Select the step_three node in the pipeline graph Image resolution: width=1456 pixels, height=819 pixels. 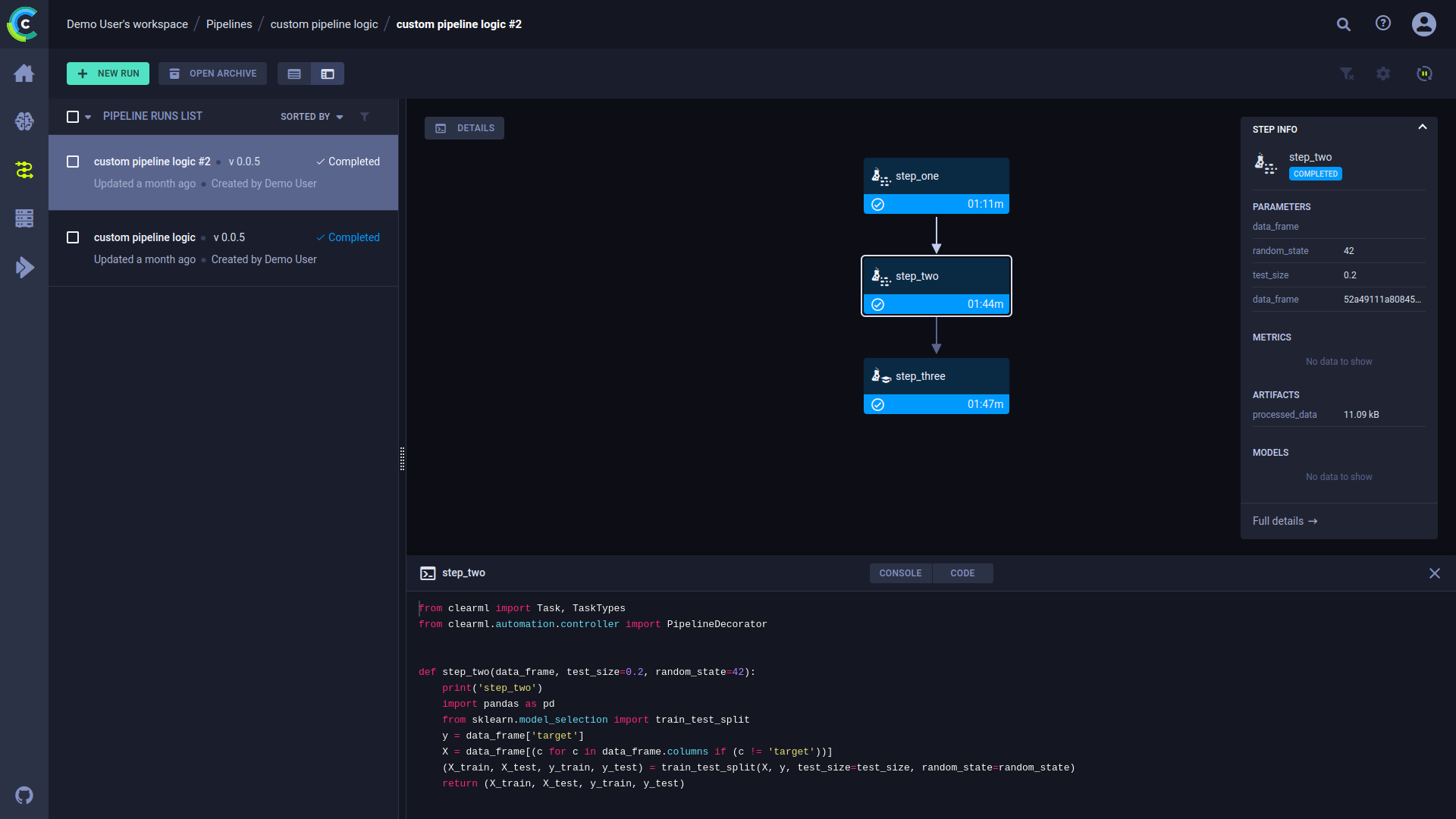937,375
